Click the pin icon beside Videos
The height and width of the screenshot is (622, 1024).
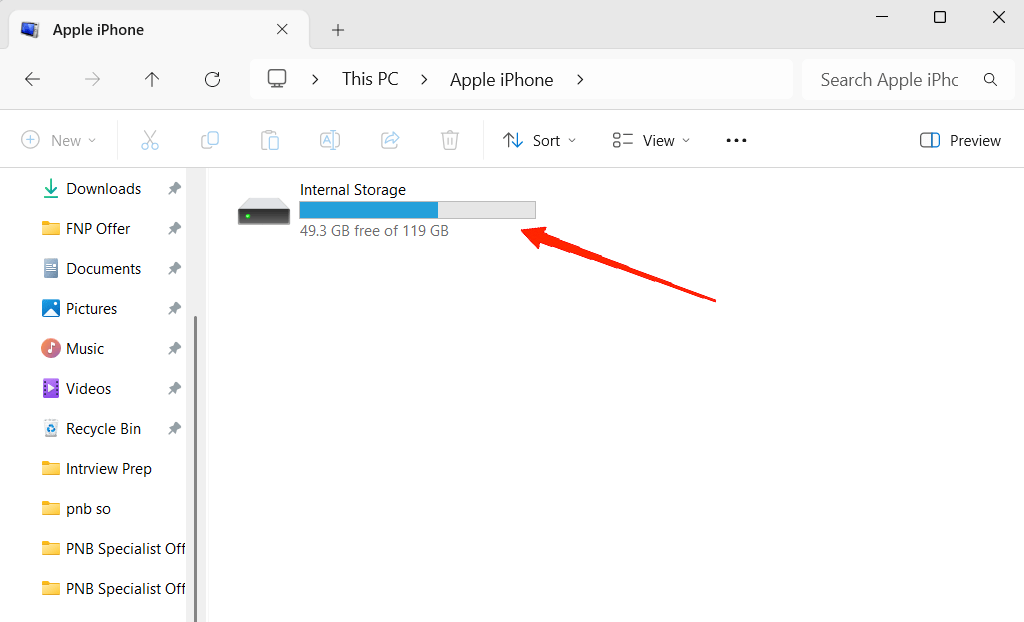coord(174,389)
